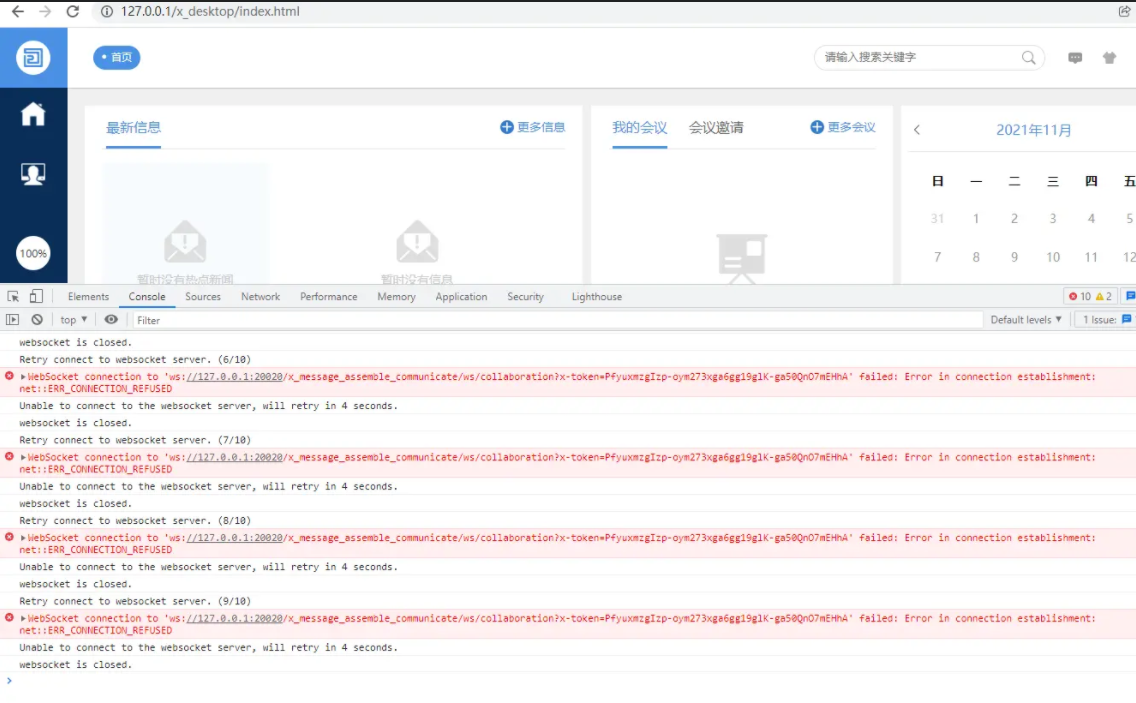Click the 2021年11月 calendar title
Image resolution: width=1136 pixels, height=703 pixels.
pos(1034,130)
